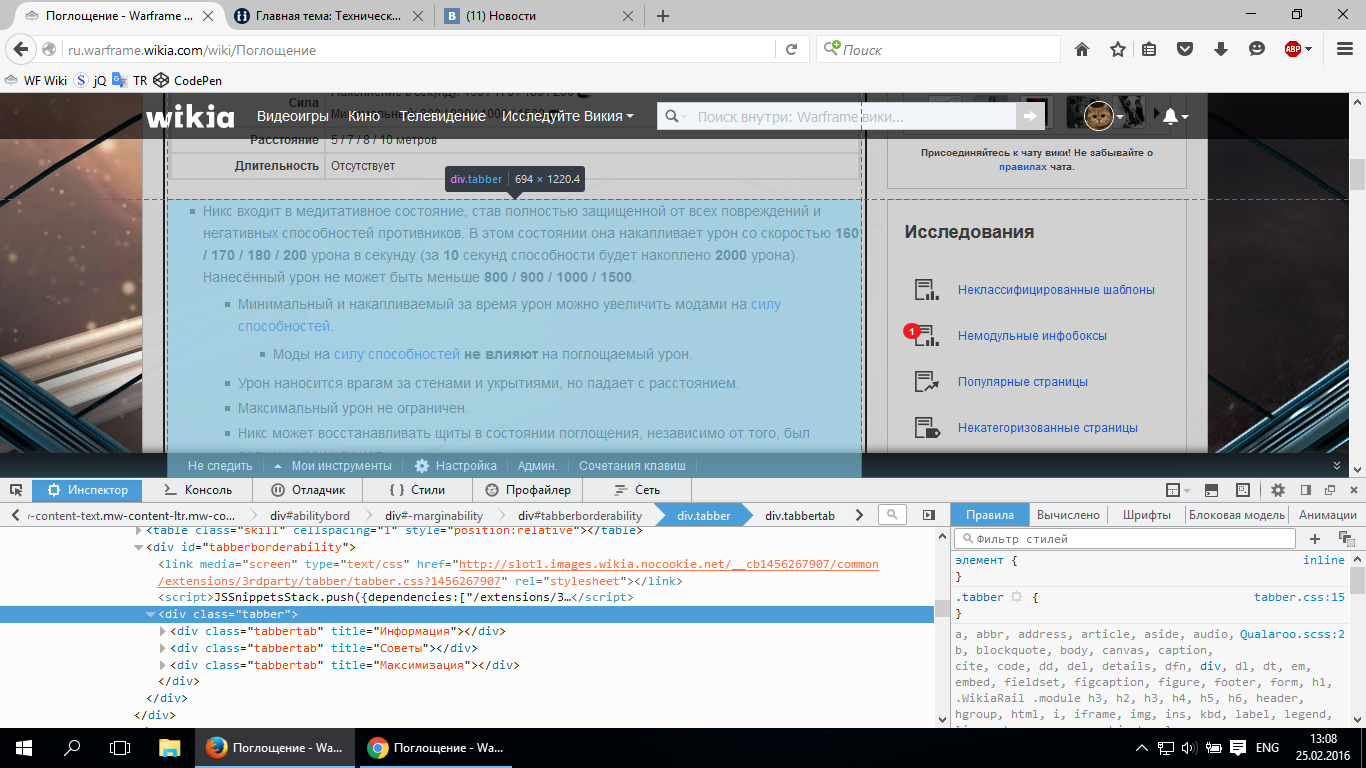Switch to Профайлер devtools tab
1366x768 pixels.
(528, 490)
